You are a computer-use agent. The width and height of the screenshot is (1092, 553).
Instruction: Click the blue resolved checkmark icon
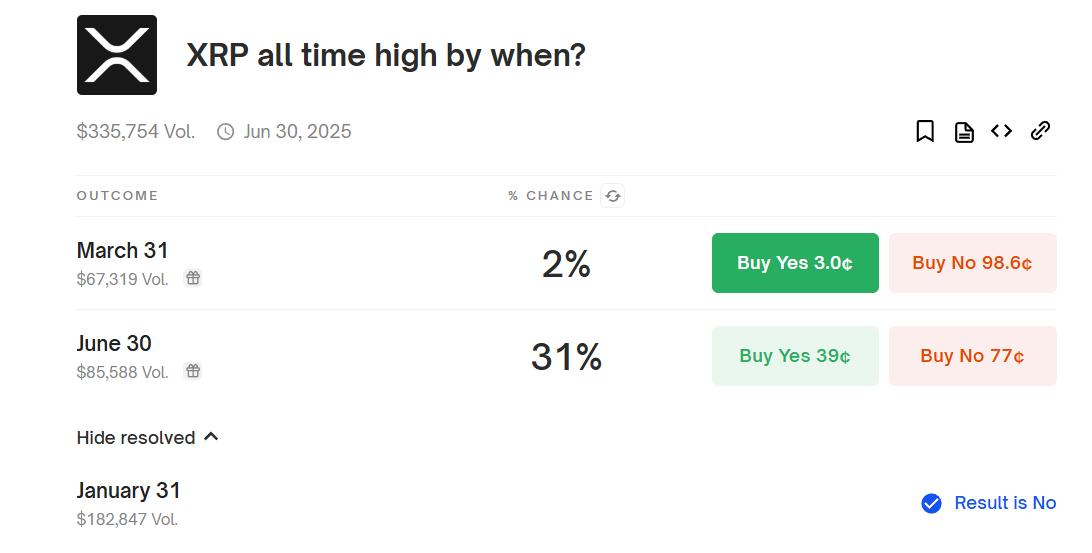coord(931,503)
